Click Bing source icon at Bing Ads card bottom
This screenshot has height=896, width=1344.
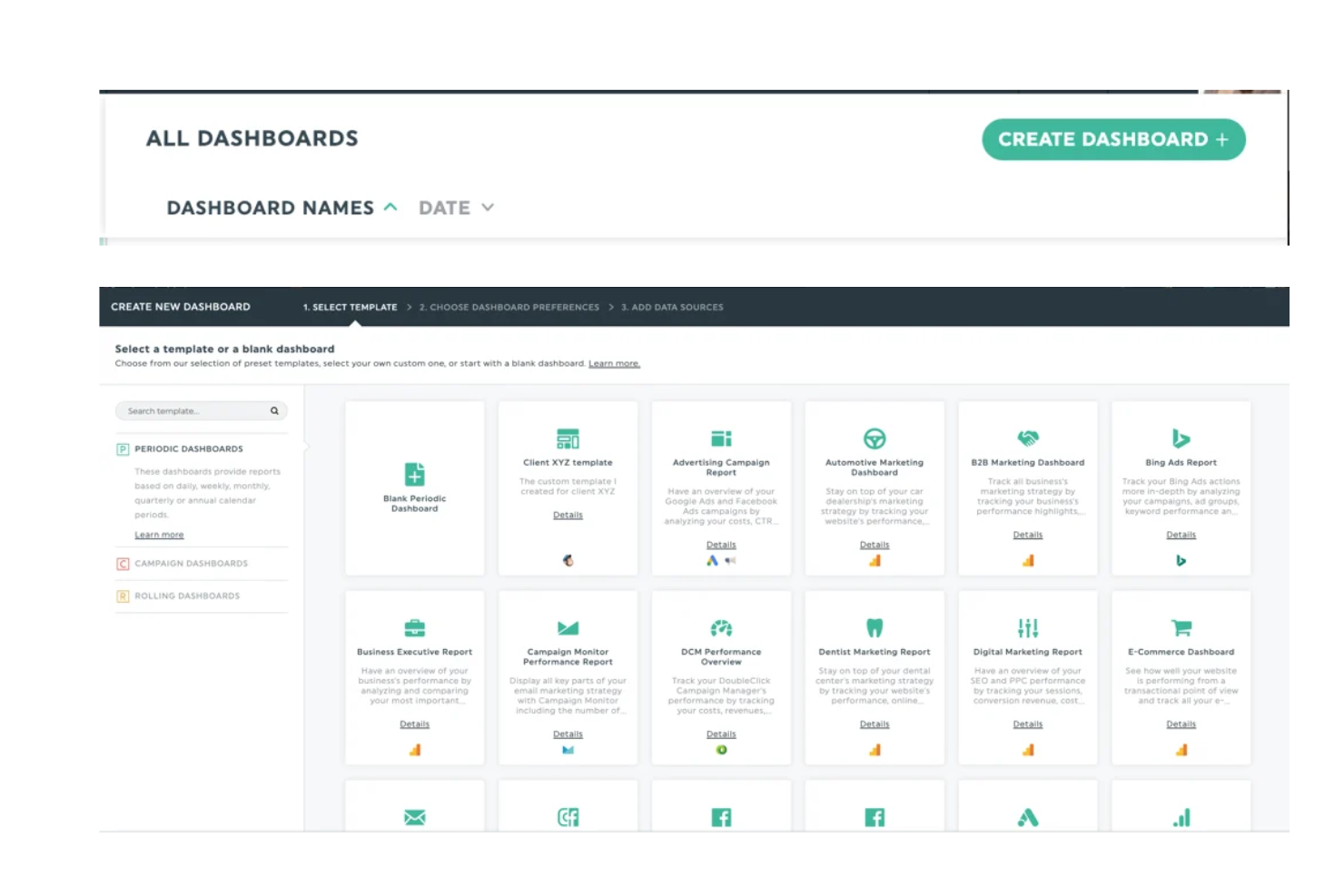tap(1181, 561)
